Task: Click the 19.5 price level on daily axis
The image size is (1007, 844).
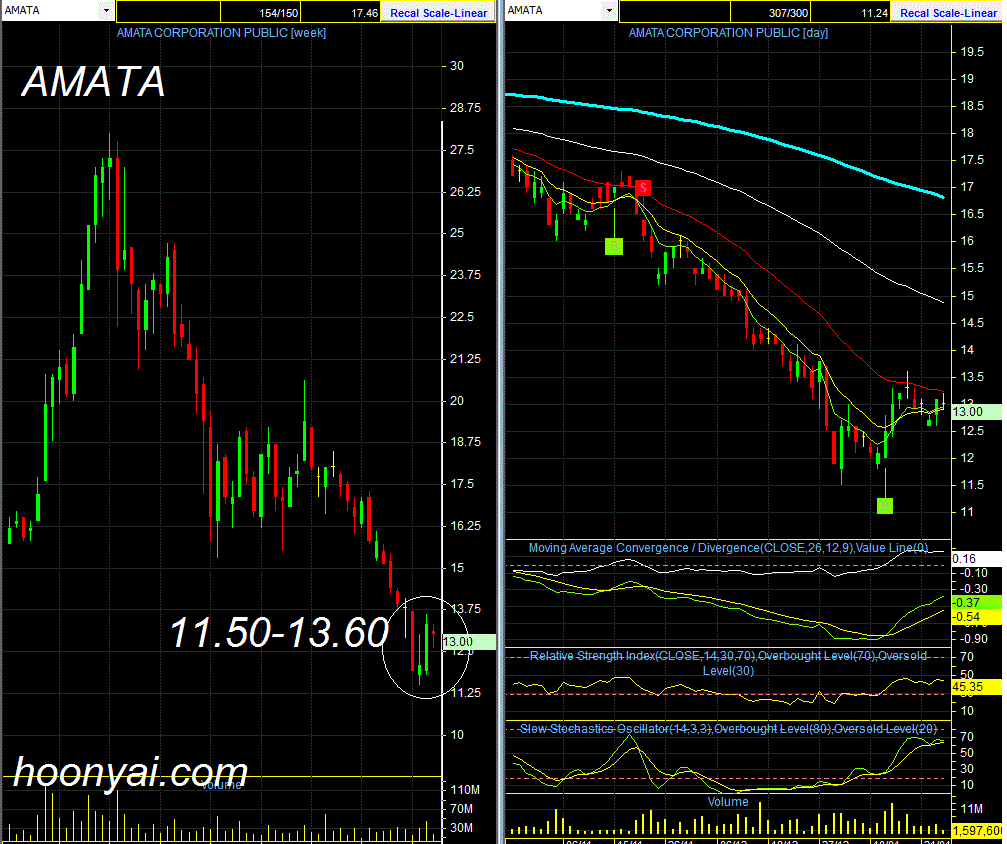Action: [971, 52]
